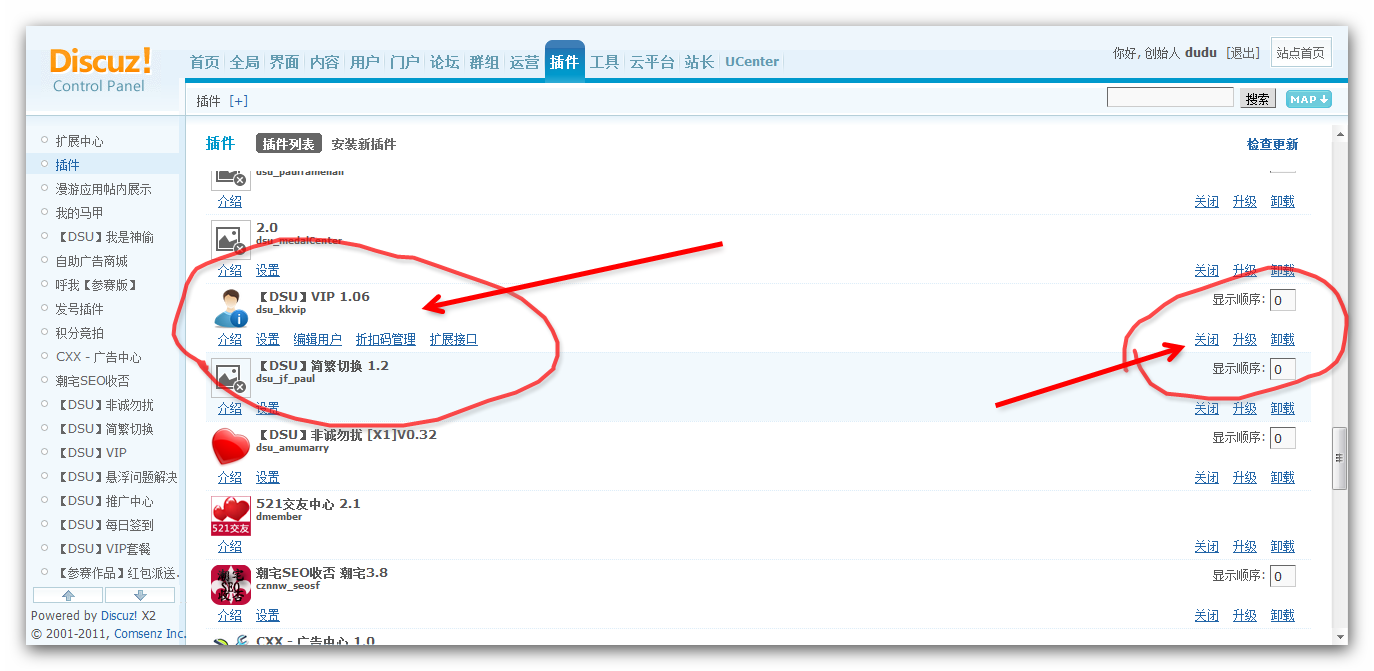The image size is (1374, 671).
Task: Open the UCenter top menu
Action: click(x=752, y=62)
